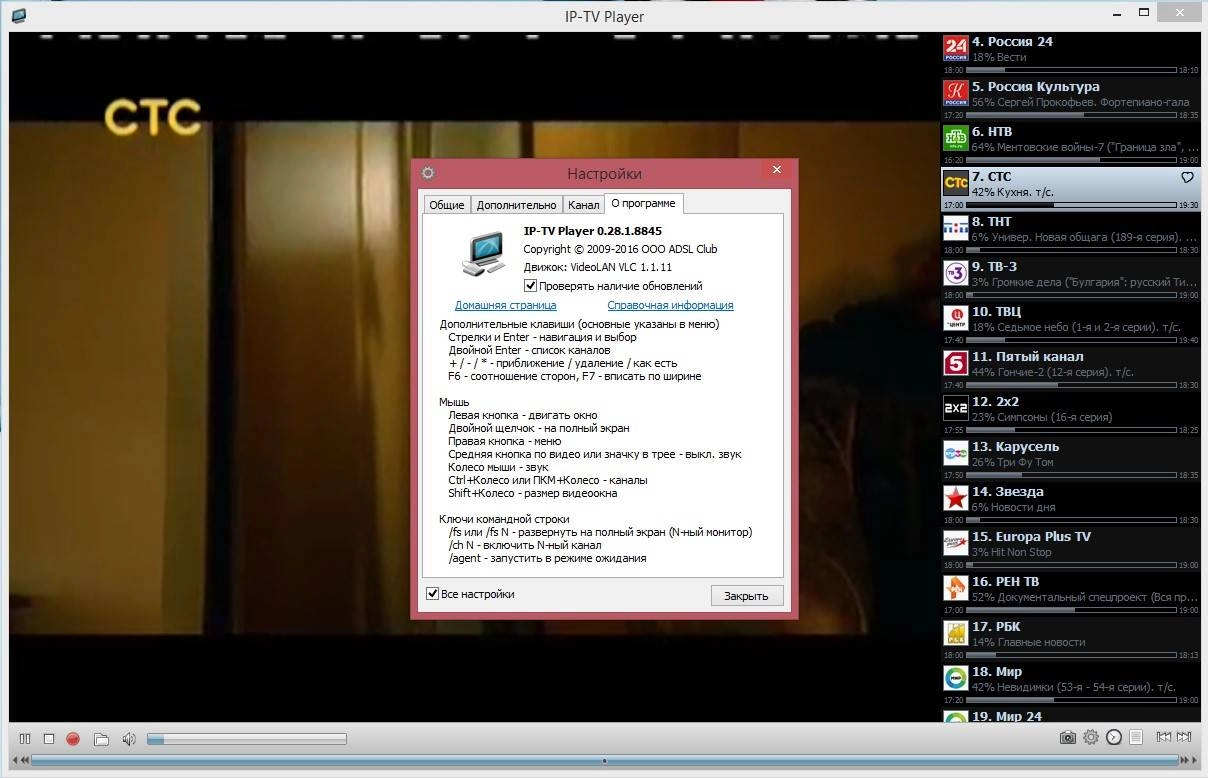Click the '5. Россия Культура' channel name
This screenshot has height=778, width=1208.
coord(1036,87)
